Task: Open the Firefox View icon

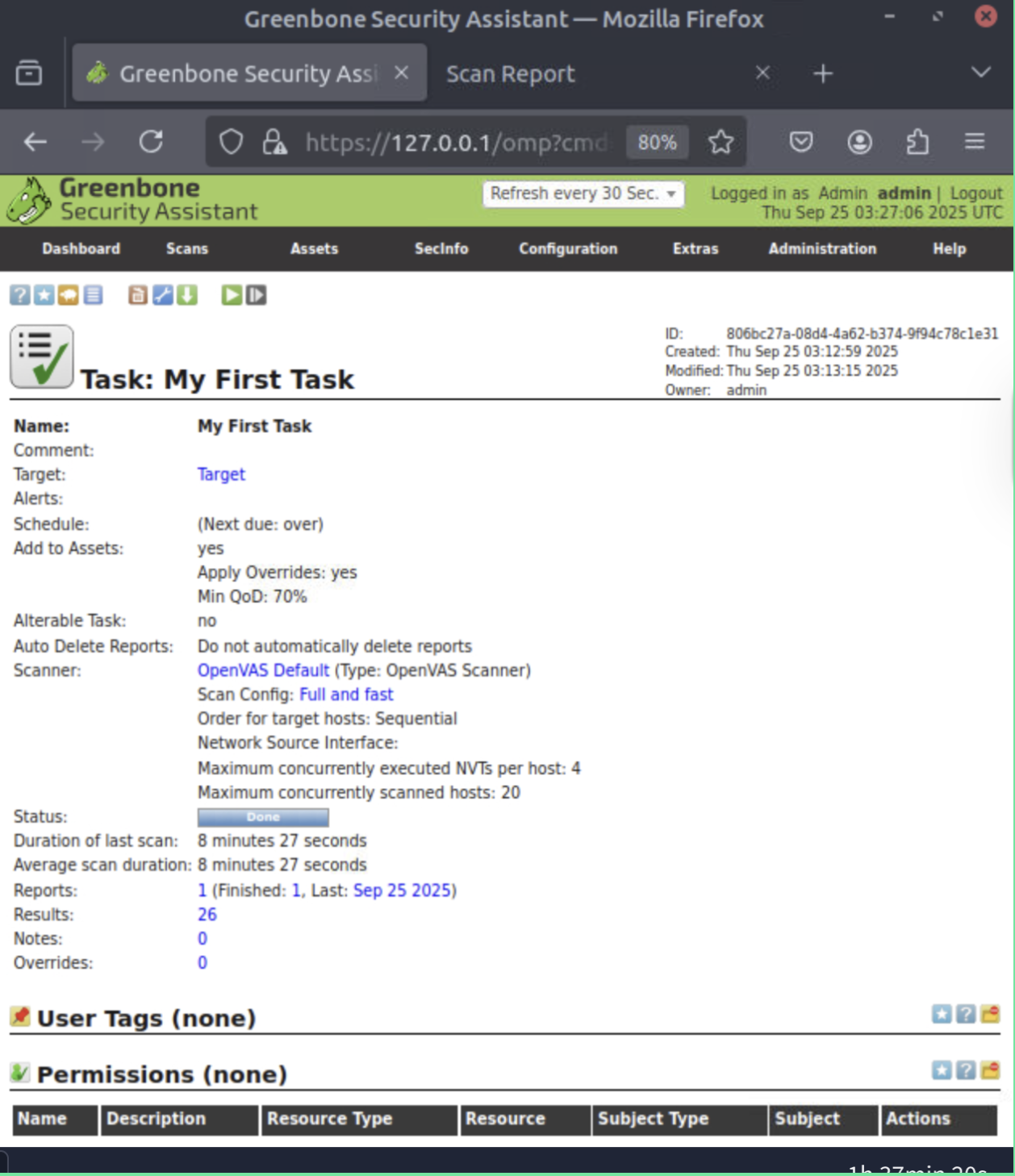Action: pos(29,73)
